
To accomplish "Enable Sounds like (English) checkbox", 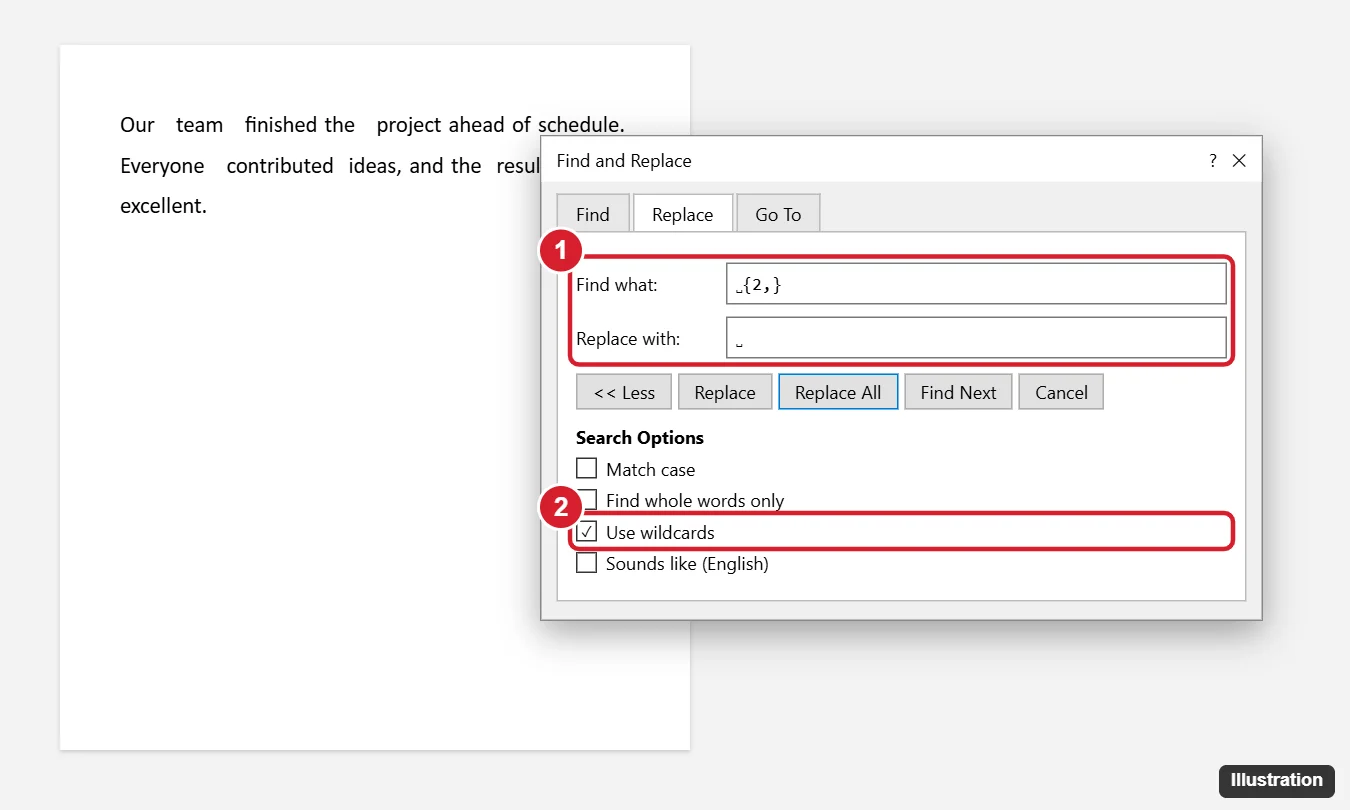I will 587,564.
